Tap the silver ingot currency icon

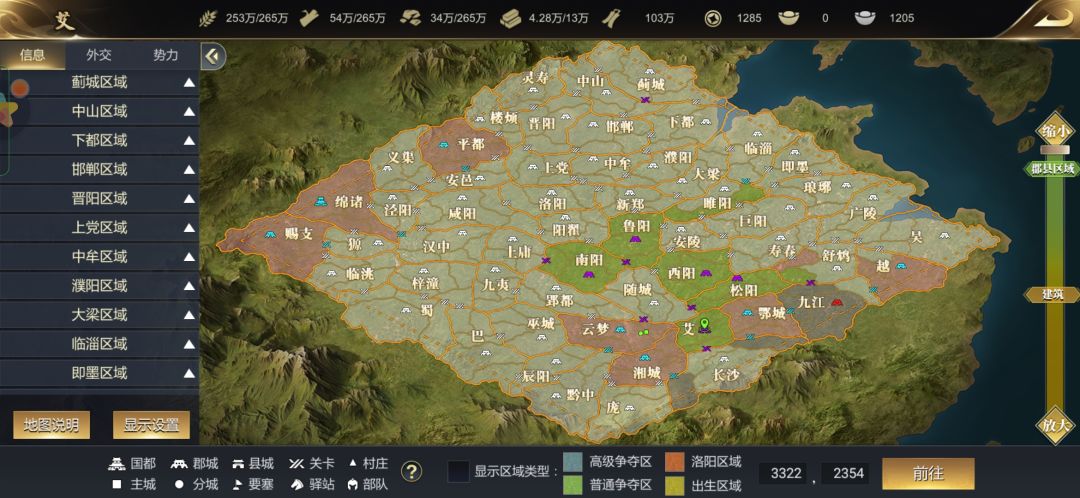[x=865, y=18]
